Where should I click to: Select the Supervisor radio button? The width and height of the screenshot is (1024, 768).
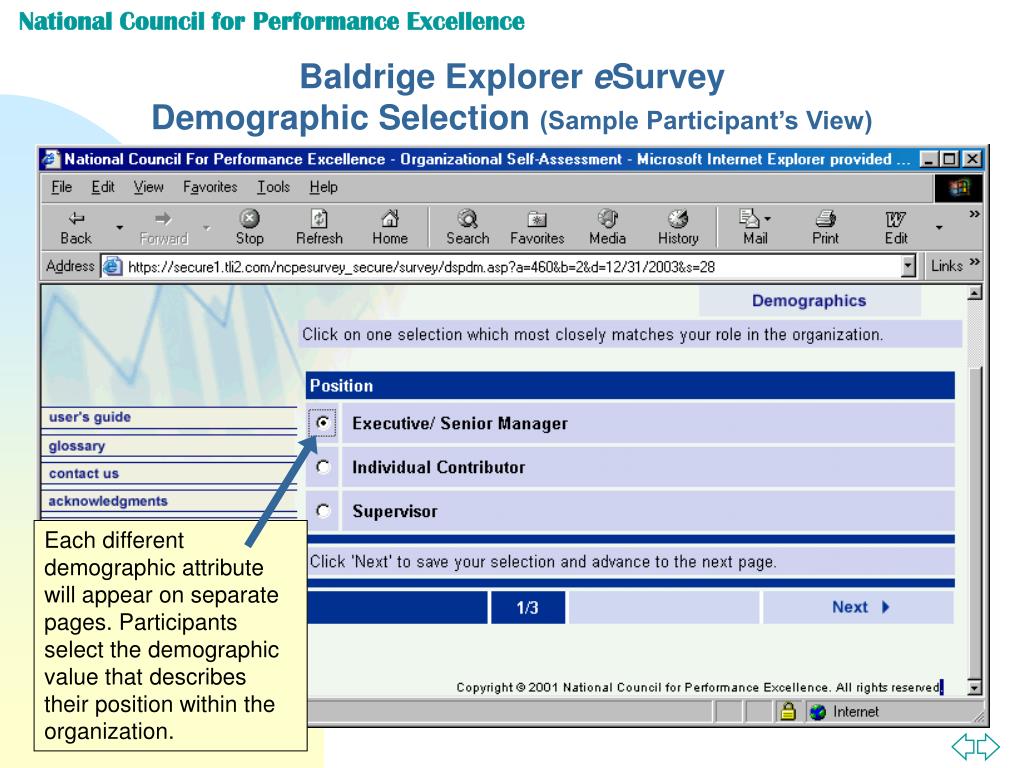point(323,510)
